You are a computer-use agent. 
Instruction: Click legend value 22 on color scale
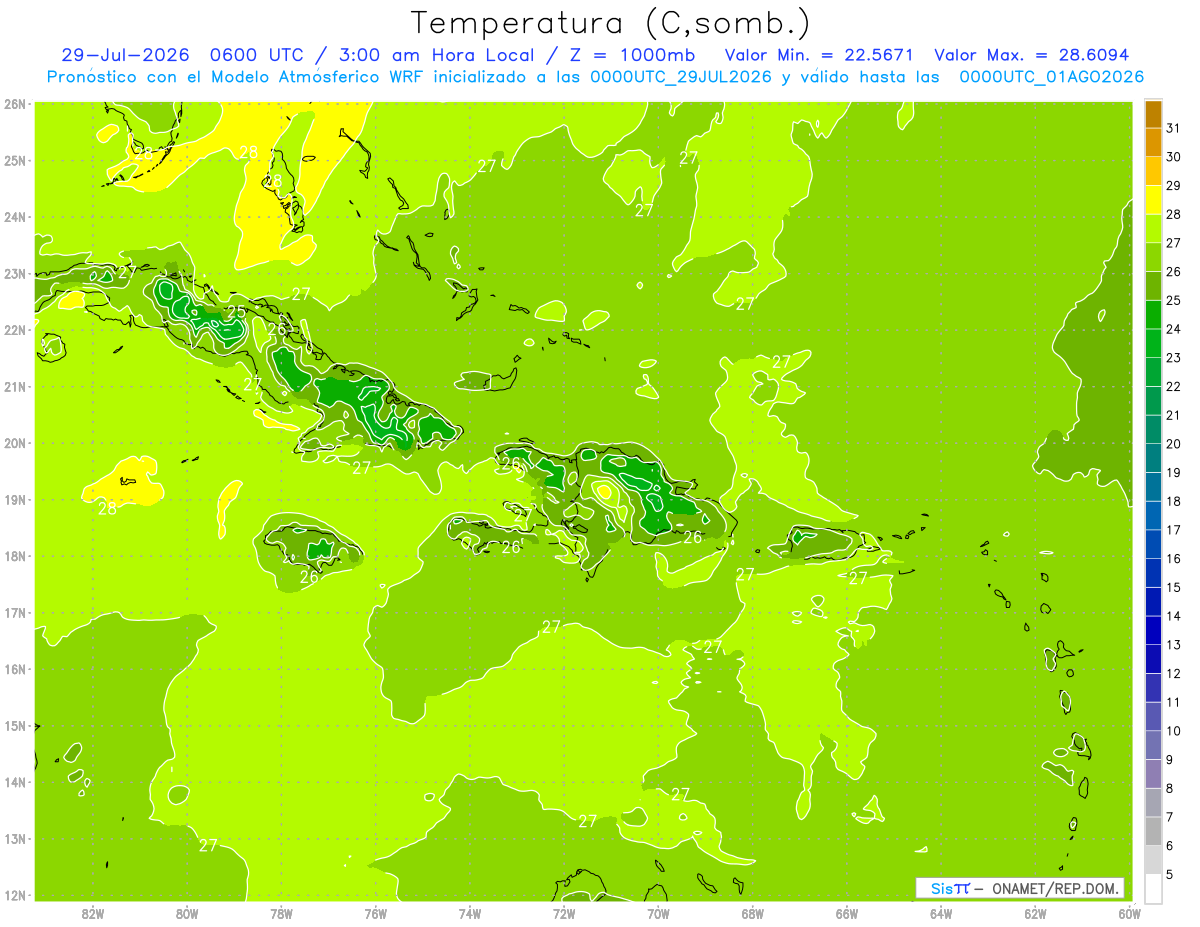pos(1173,386)
